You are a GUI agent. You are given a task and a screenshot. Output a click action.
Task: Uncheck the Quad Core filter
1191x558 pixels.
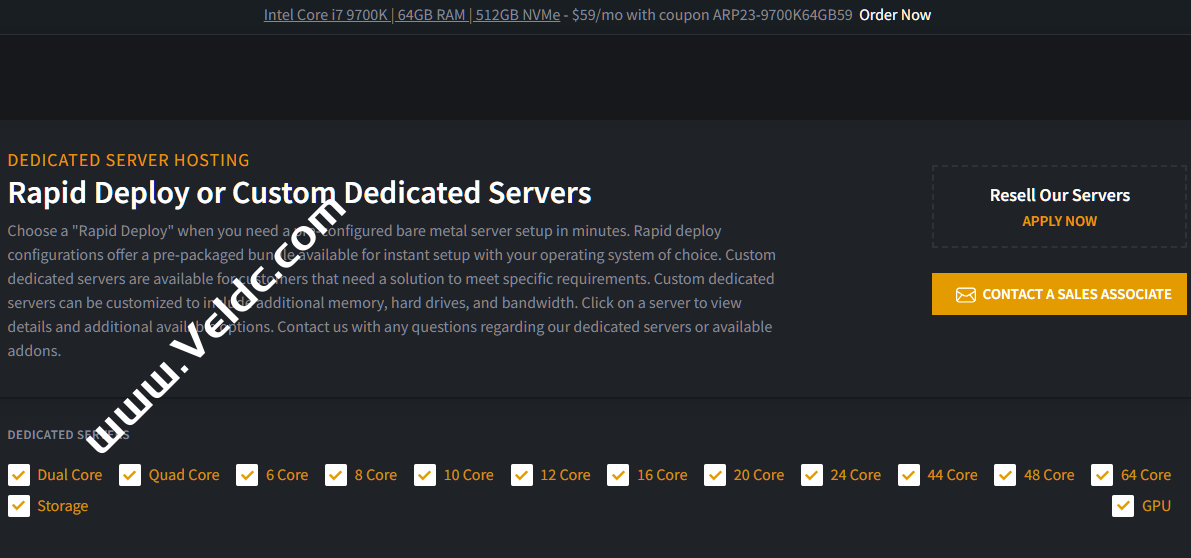130,475
